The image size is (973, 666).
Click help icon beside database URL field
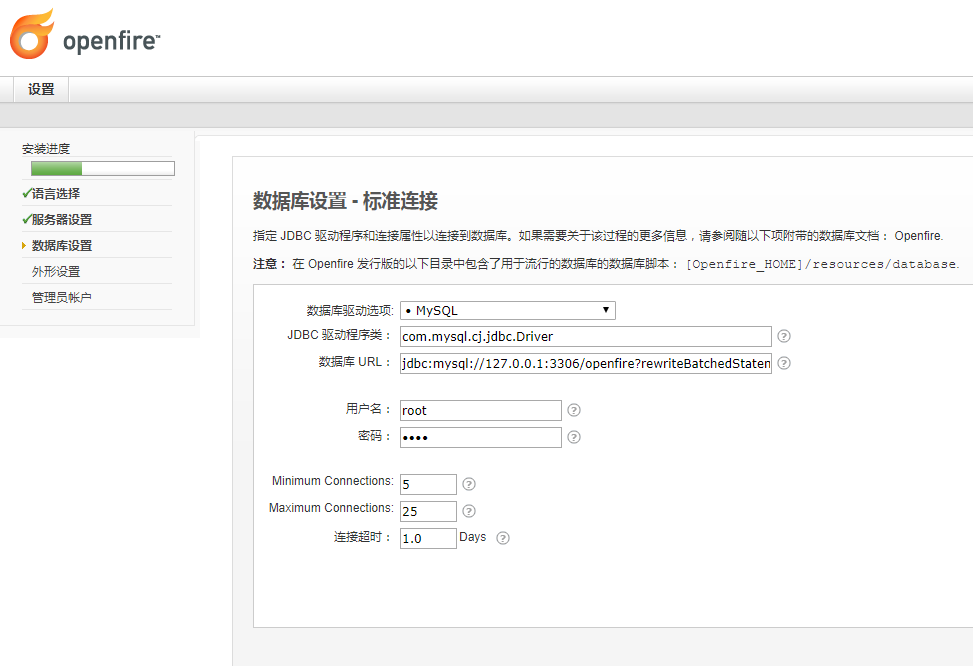[x=784, y=363]
